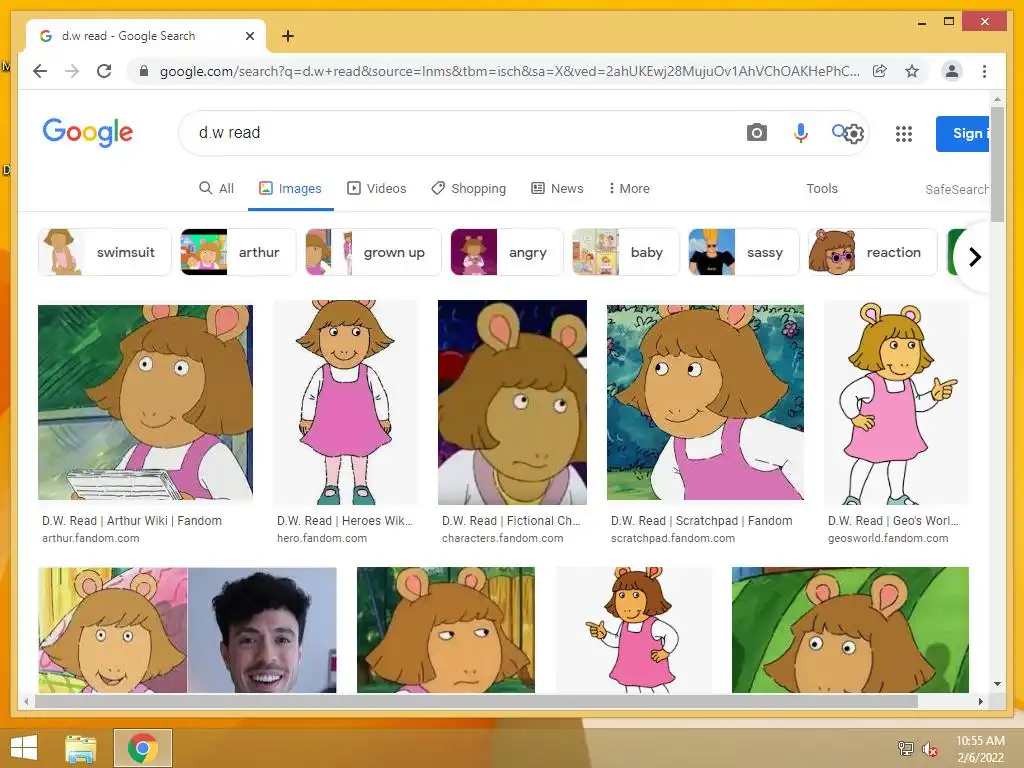This screenshot has height=768, width=1024.
Task: Click the characters.fandom.com source text
Action: 502,538
